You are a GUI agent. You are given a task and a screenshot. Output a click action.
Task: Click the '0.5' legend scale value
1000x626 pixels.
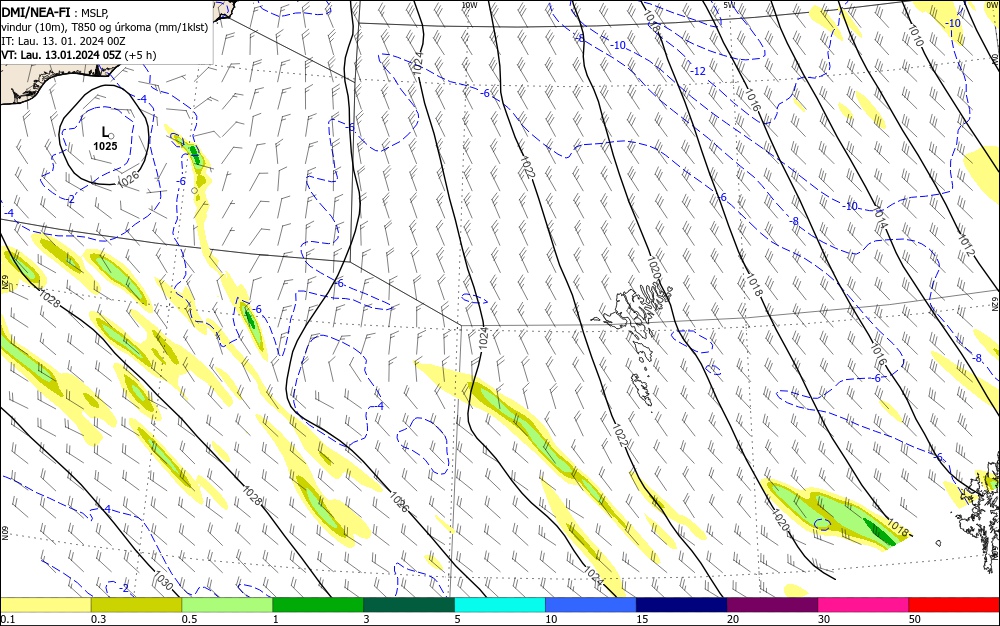point(189,619)
